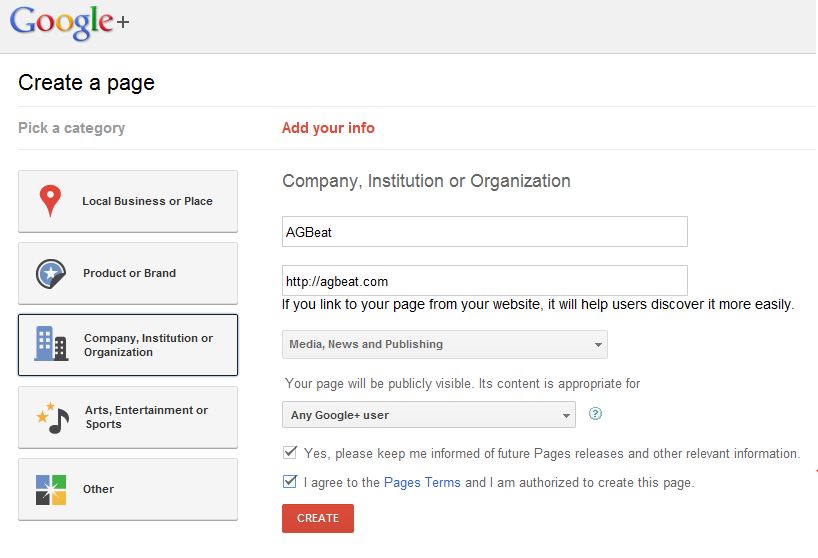This screenshot has width=818, height=558.
Task: Click the http://agbeat.com website field
Action: 484,281
